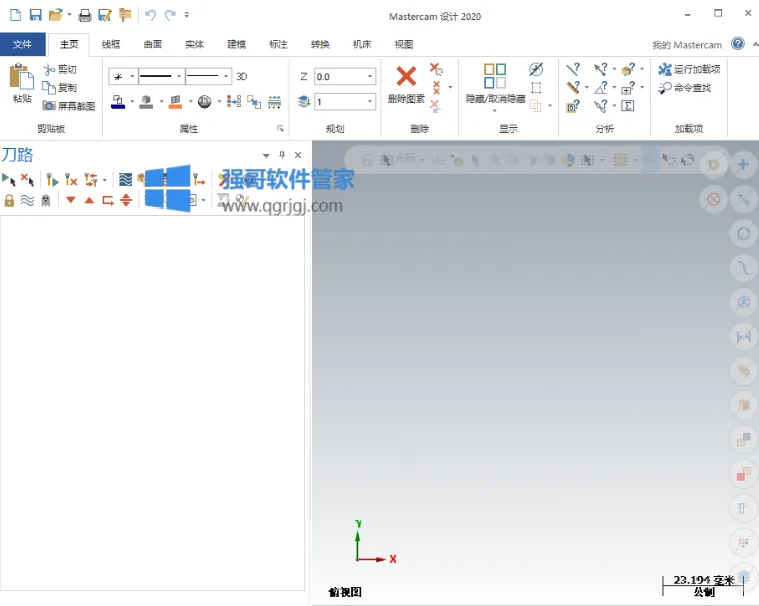Click the plus AutoCursor icon in right toolbar
759x606 pixels.
[744, 165]
